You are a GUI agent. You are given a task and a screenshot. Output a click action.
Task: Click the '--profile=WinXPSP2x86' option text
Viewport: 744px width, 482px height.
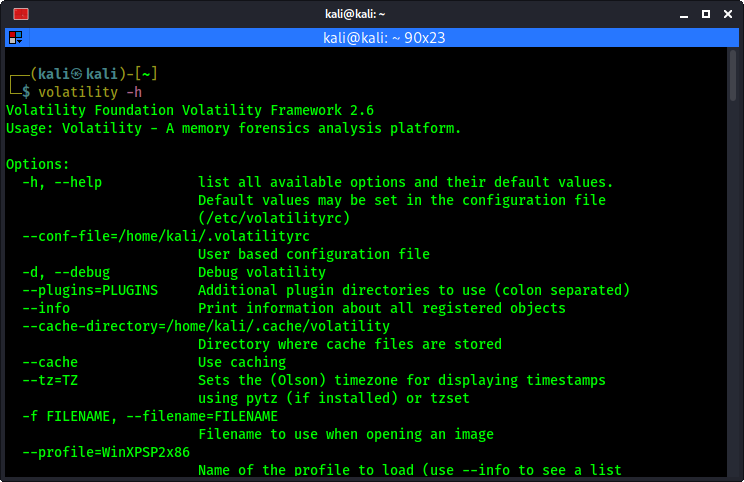tap(106, 452)
